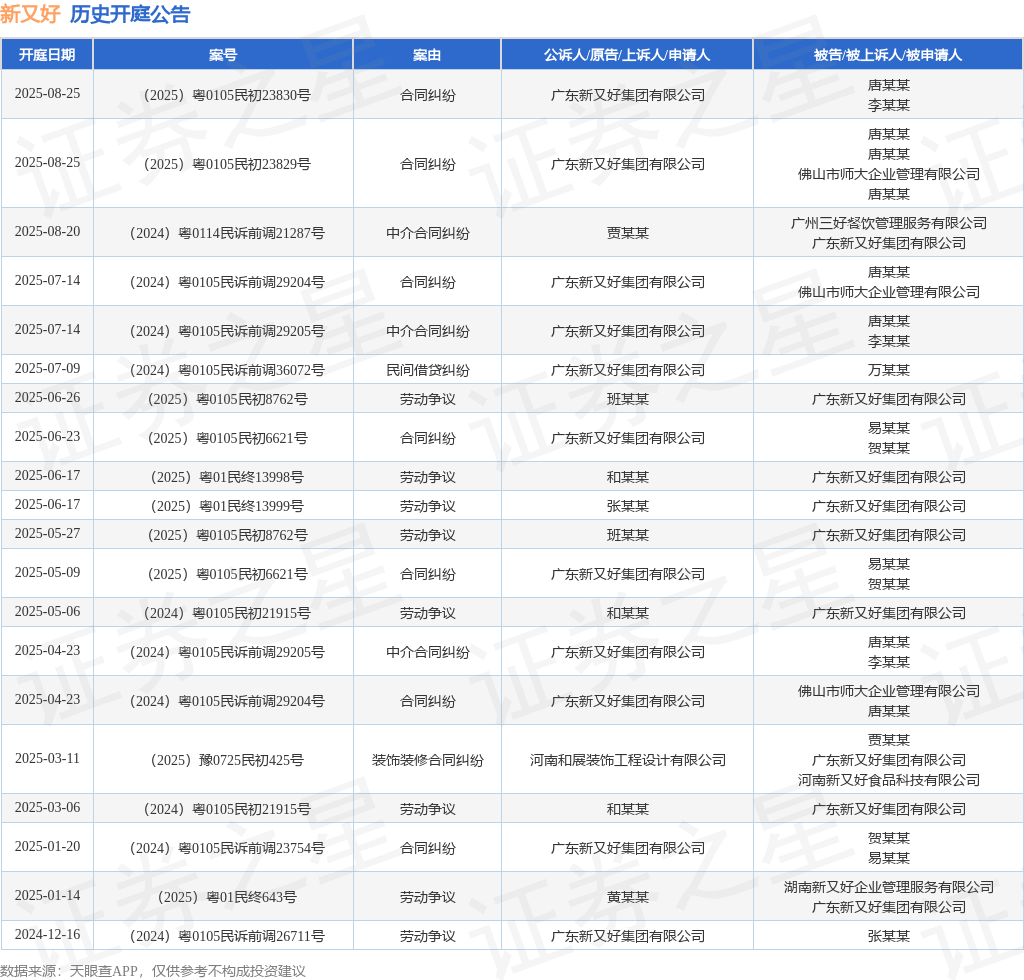Screen dimensions: 1024x980
Task: Click the date 2025-01-20
Action: pos(48,847)
